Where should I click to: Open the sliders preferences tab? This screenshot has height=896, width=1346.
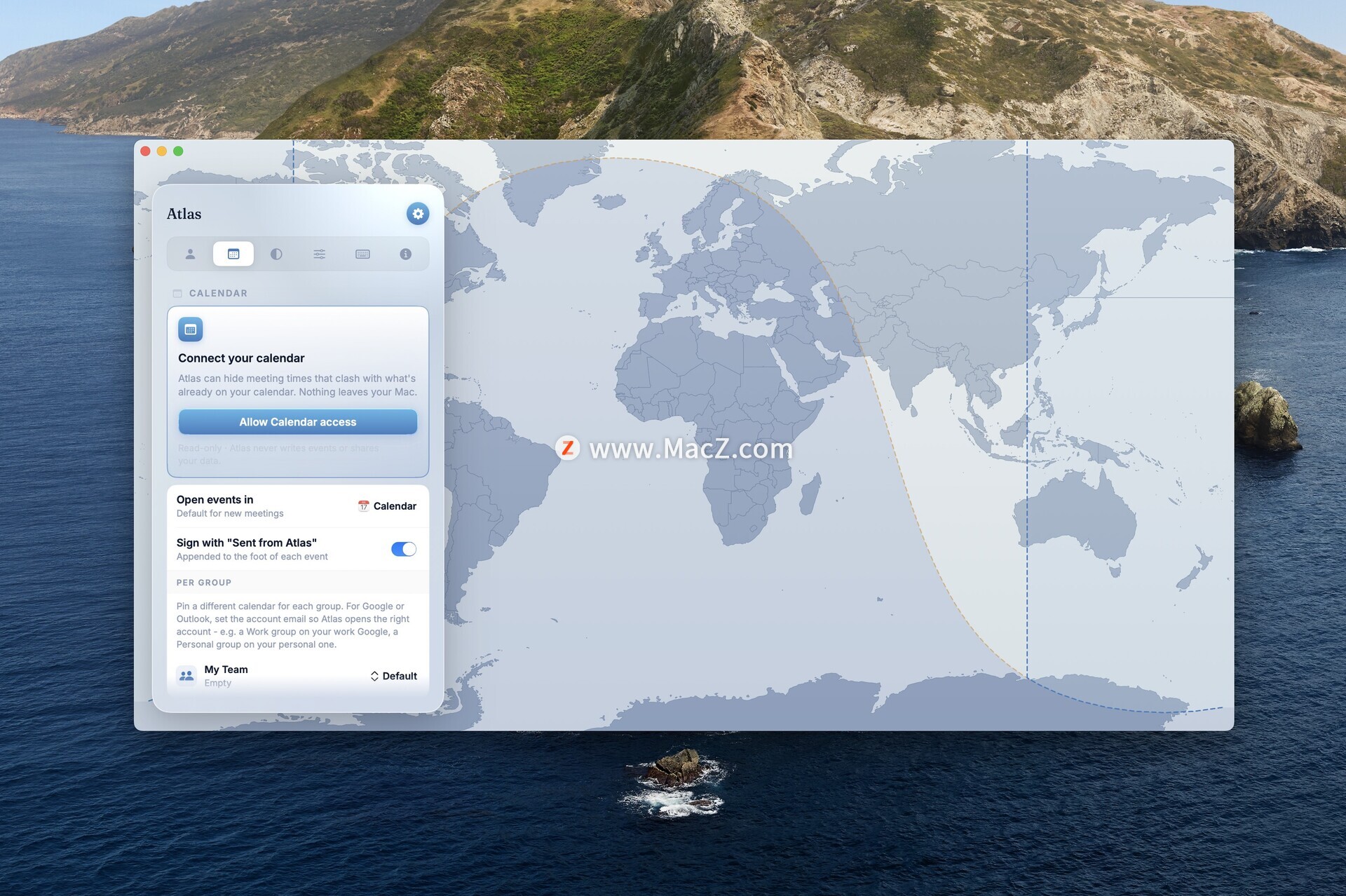coord(320,254)
